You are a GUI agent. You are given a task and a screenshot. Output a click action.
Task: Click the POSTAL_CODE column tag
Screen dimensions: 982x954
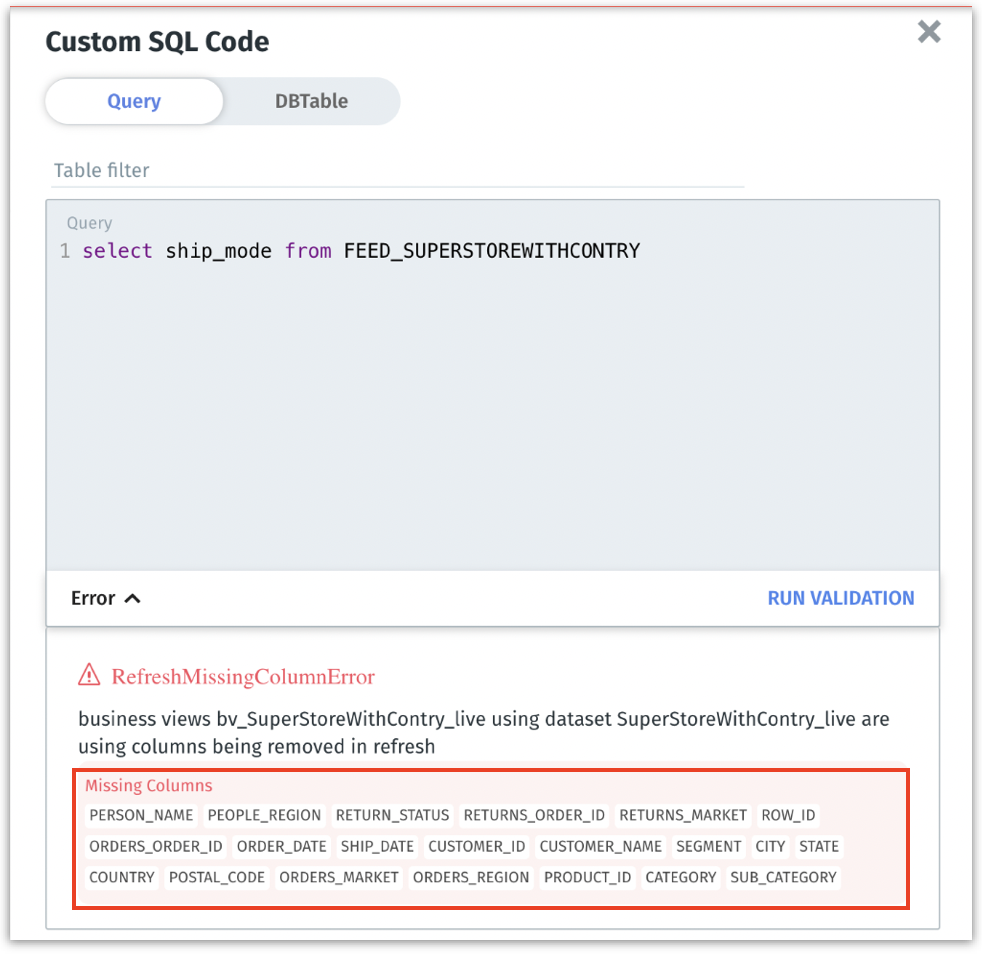pyautogui.click(x=217, y=877)
